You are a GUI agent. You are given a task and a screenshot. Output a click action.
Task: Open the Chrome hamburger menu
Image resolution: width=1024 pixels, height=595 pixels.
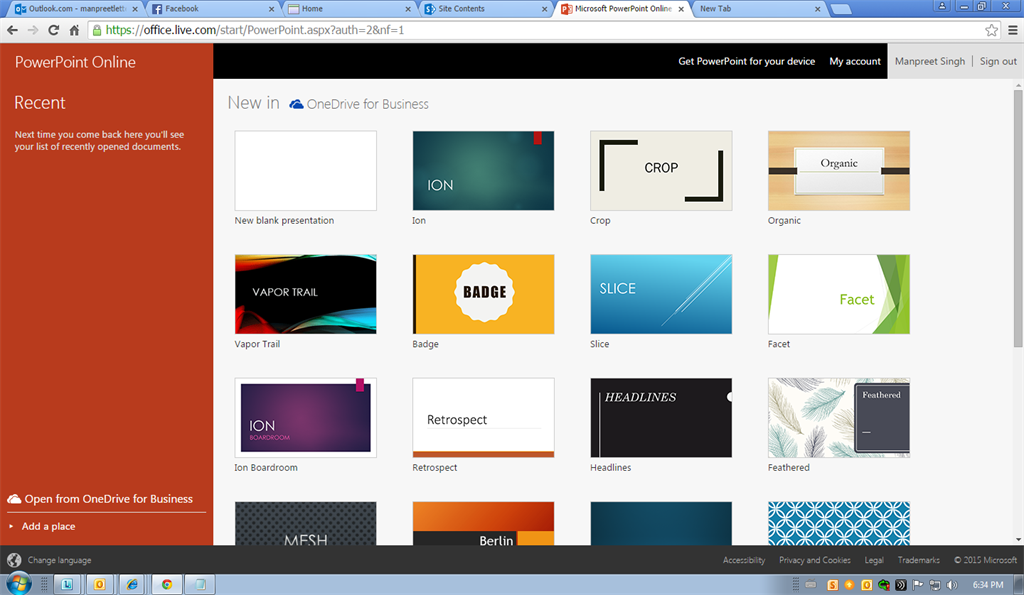[1013, 30]
